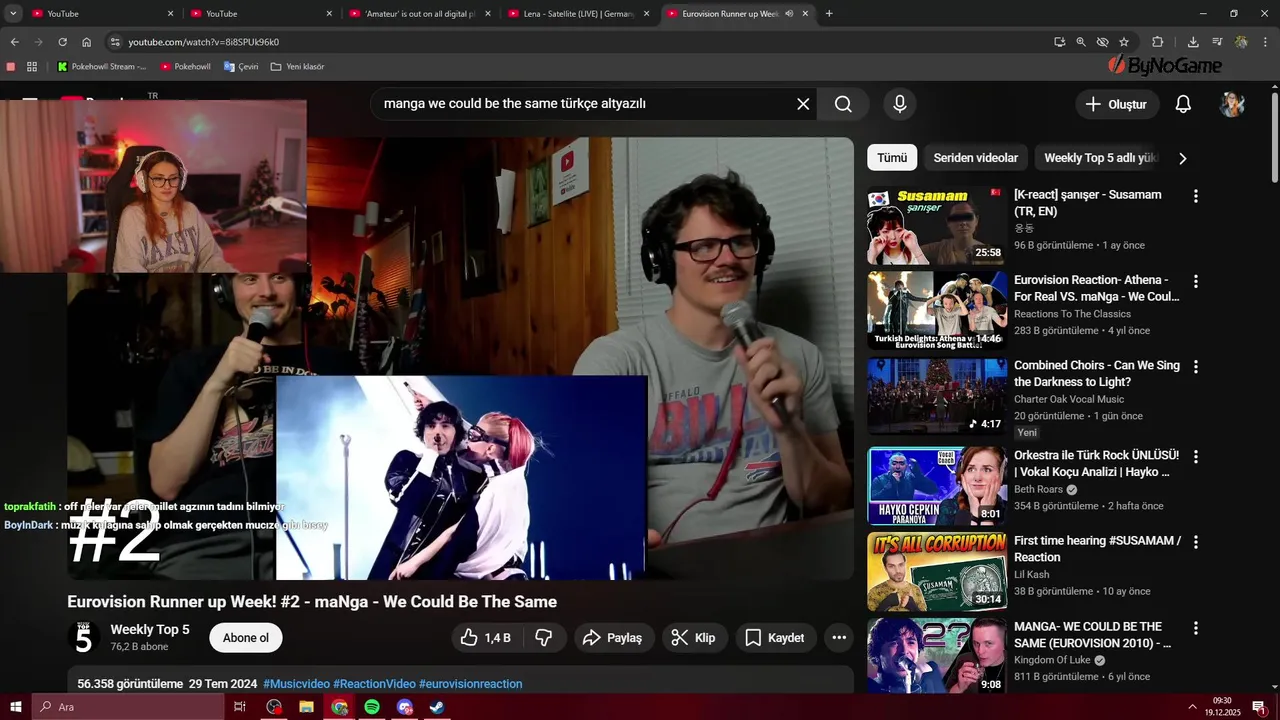Mute the Eurovision Runner up tab audio

[x=789, y=14]
